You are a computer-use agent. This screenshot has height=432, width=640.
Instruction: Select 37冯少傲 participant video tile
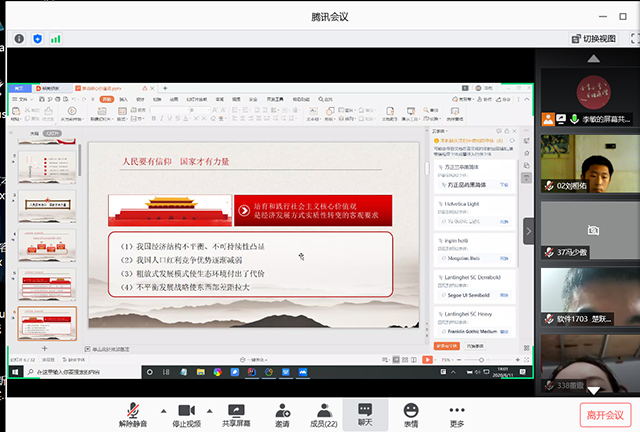[x=586, y=231]
